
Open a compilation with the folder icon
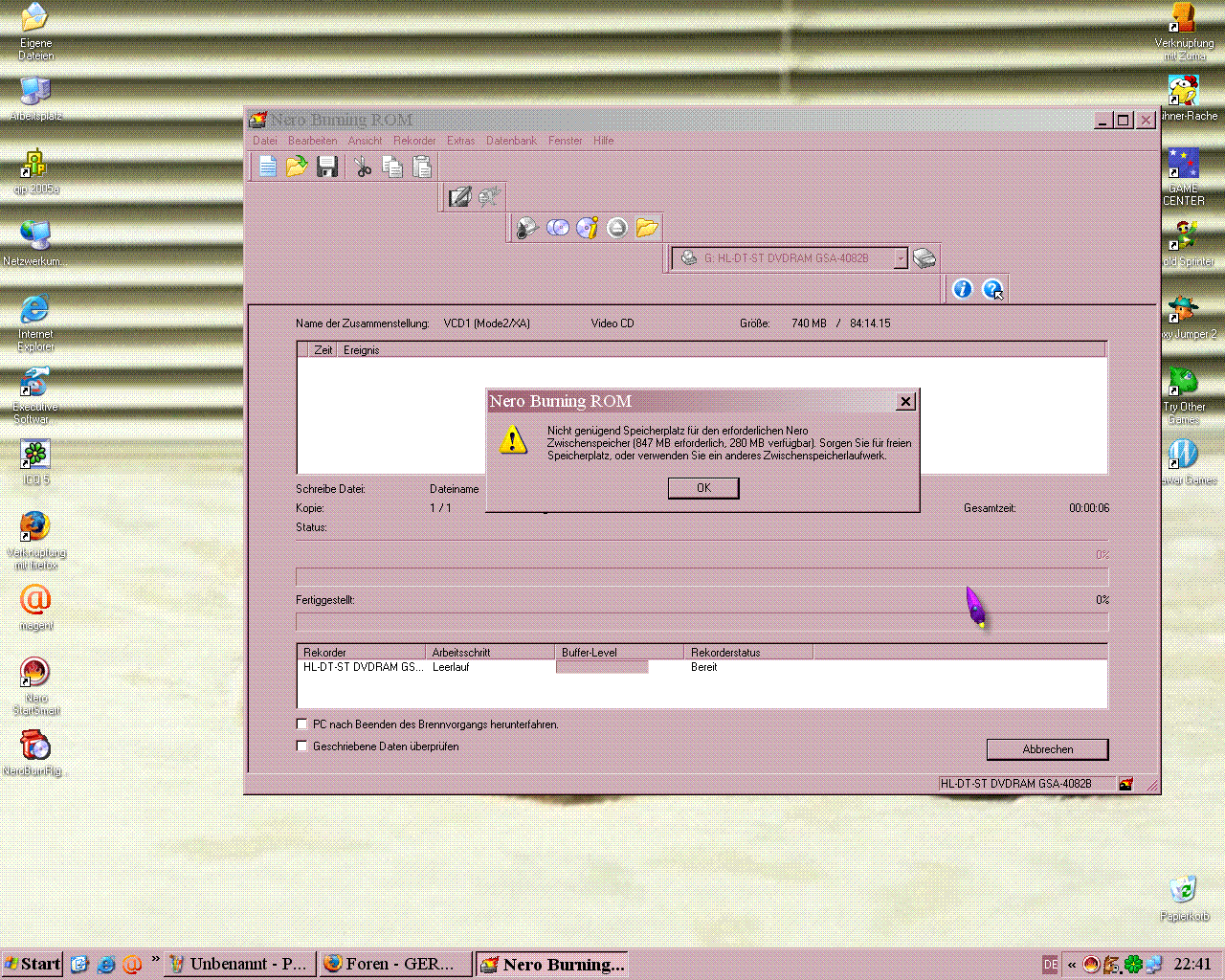point(298,167)
